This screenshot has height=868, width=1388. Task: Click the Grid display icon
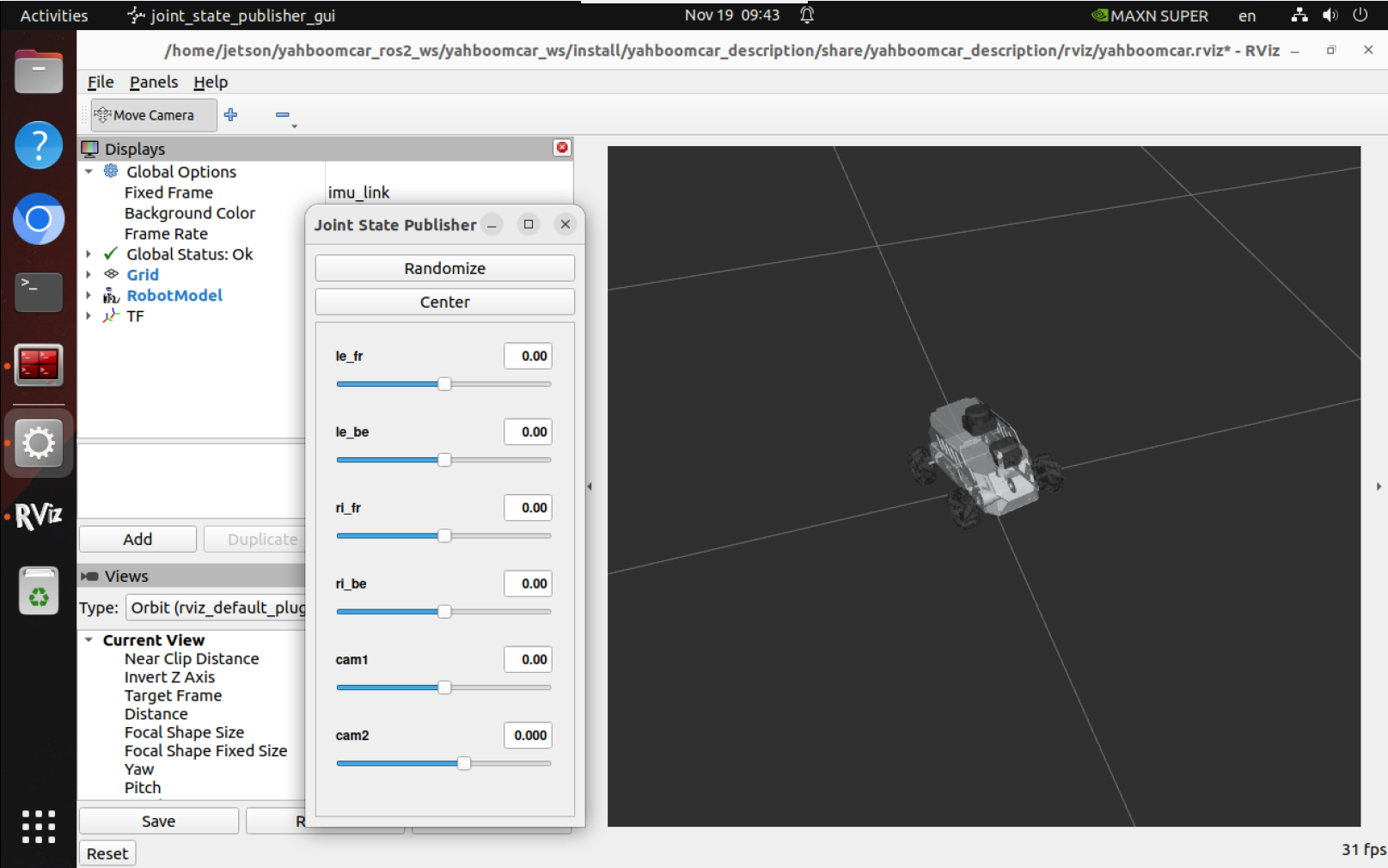coord(111,274)
